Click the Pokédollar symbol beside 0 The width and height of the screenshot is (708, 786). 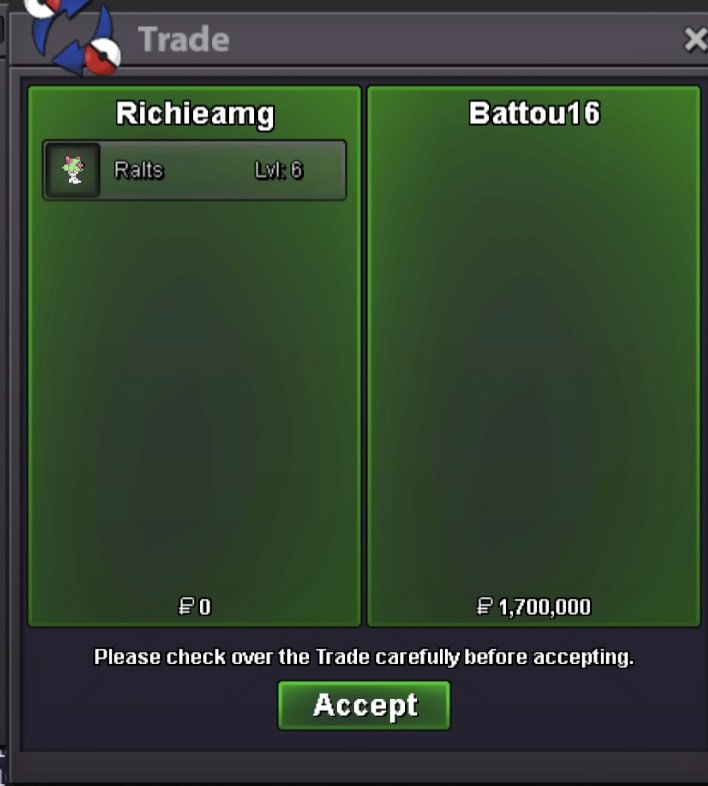[x=186, y=607]
